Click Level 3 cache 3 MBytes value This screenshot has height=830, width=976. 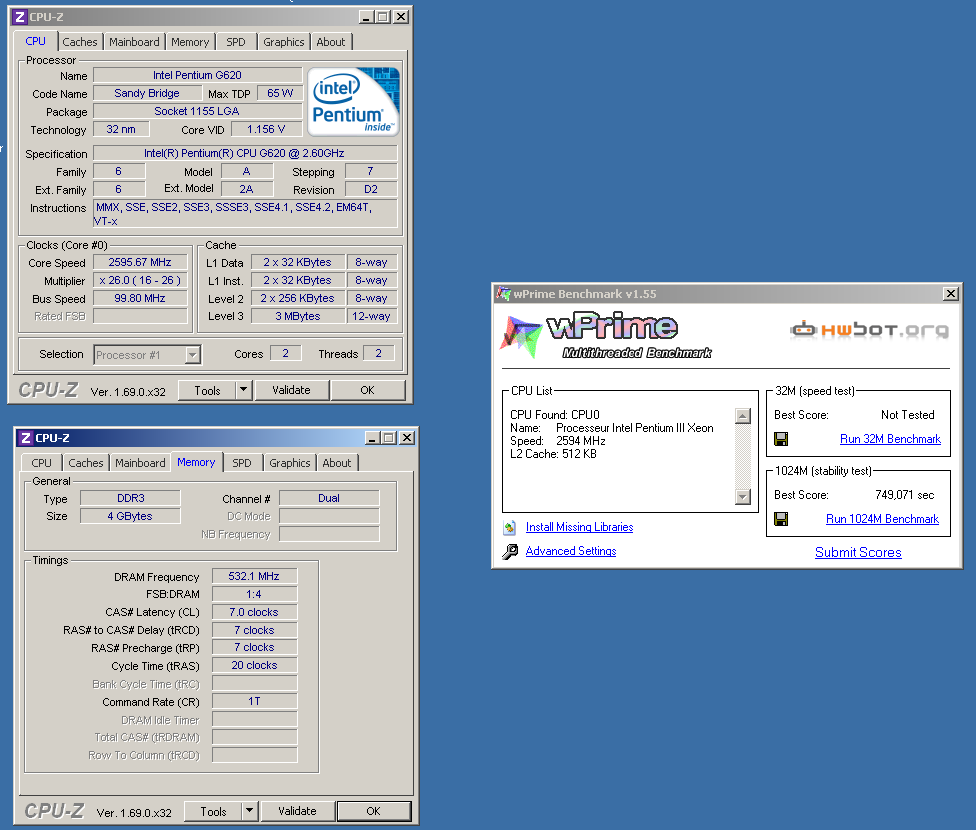click(x=298, y=316)
